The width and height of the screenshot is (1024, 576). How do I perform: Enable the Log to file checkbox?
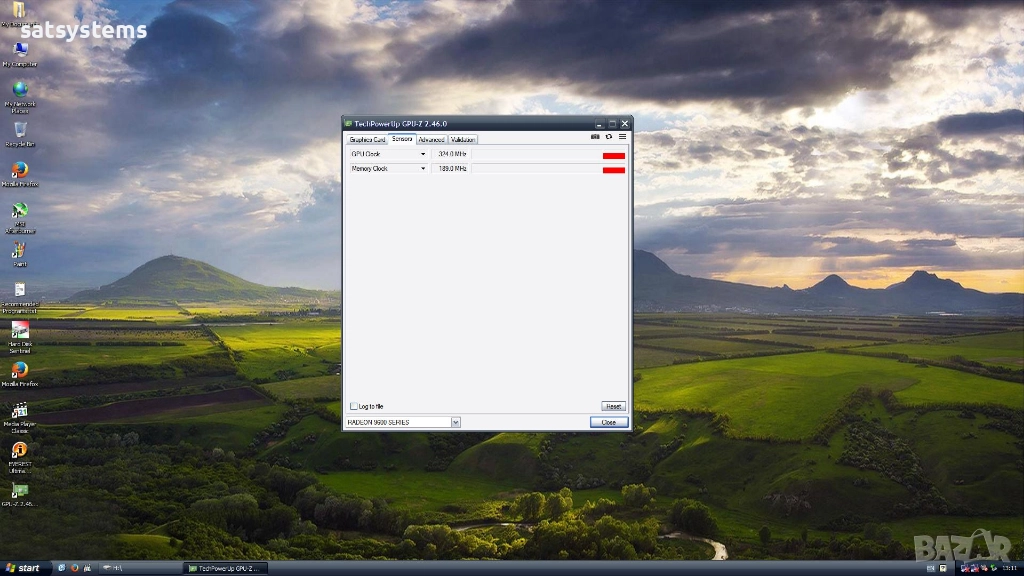pyautogui.click(x=354, y=406)
